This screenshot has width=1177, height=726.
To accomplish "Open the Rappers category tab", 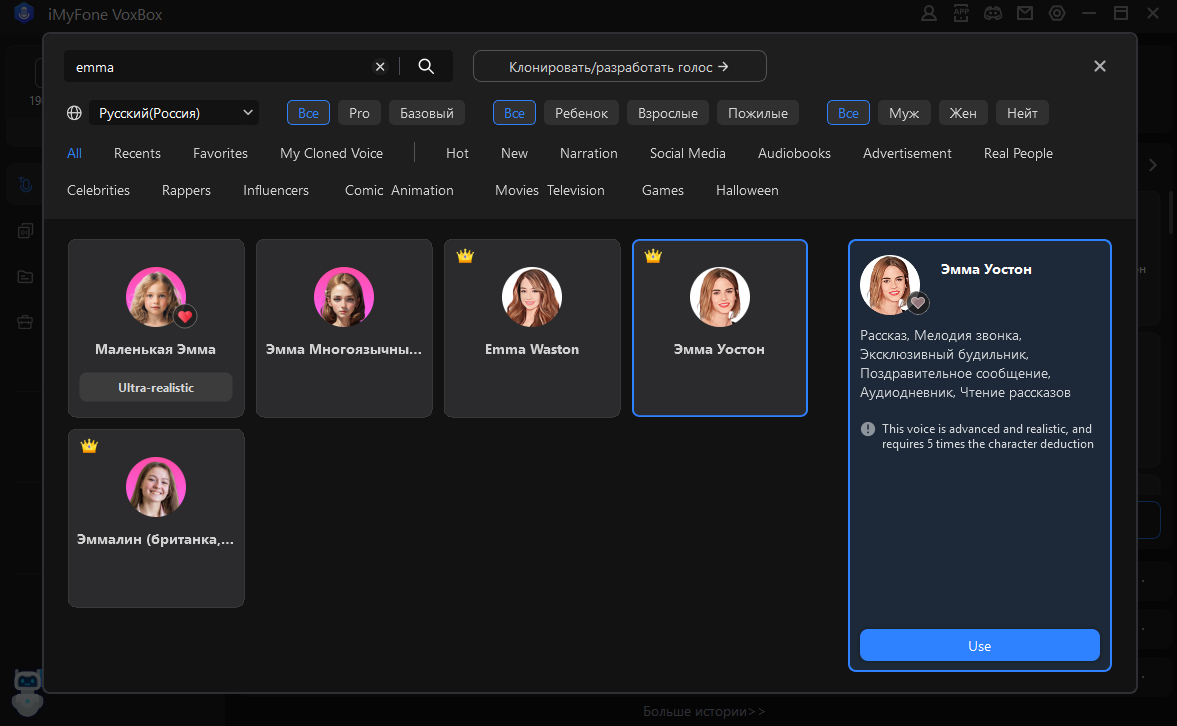I will [x=186, y=190].
